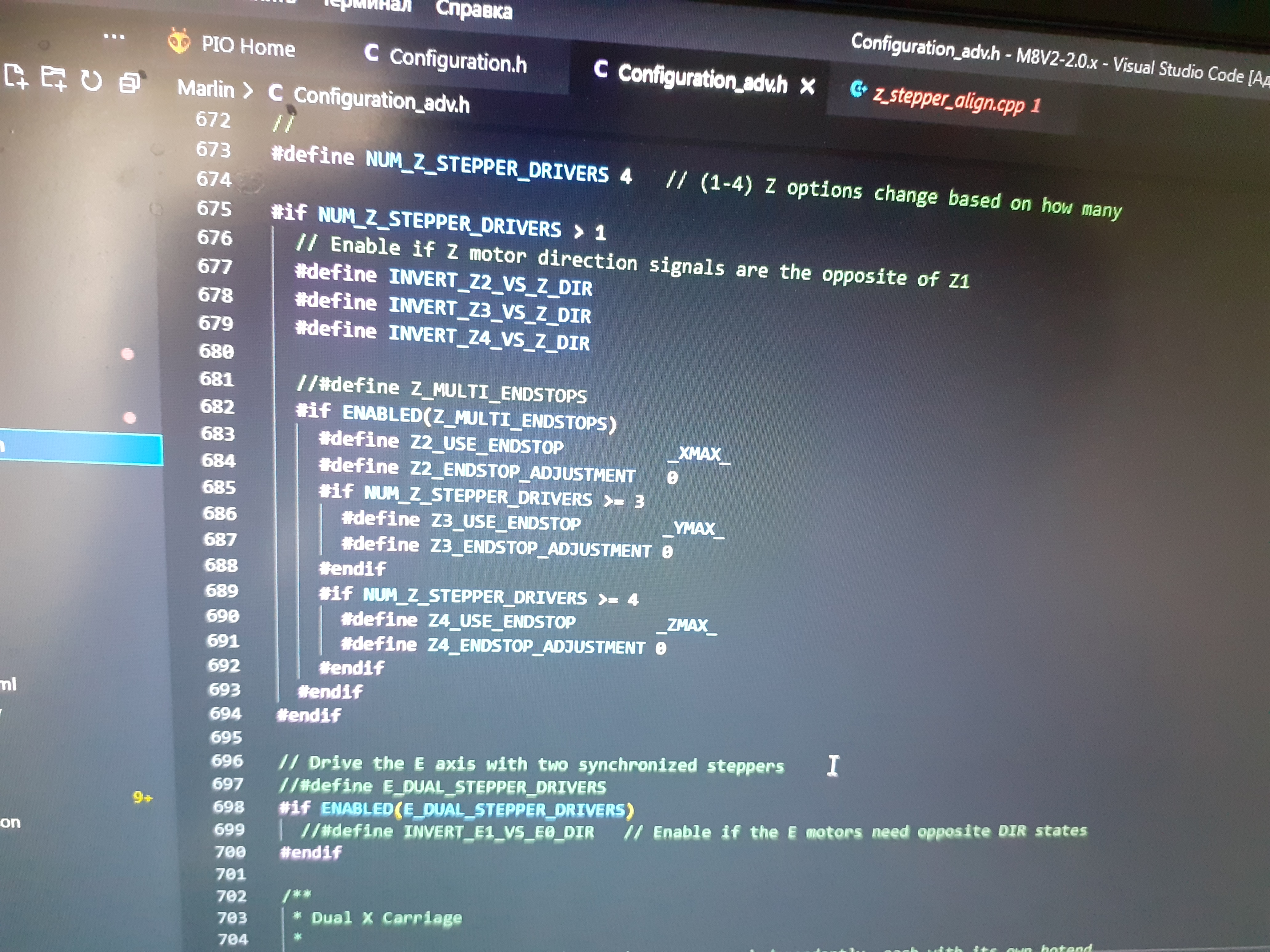Close the Configuration_adv.h tab
The image size is (1270, 952).
click(x=807, y=87)
